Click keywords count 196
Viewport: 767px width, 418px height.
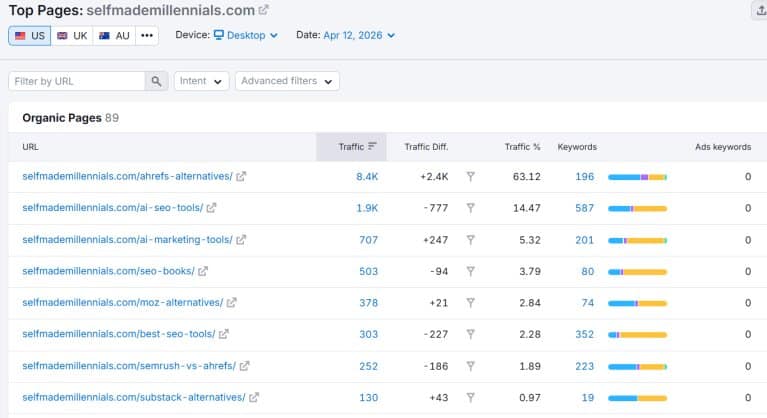click(x=585, y=176)
